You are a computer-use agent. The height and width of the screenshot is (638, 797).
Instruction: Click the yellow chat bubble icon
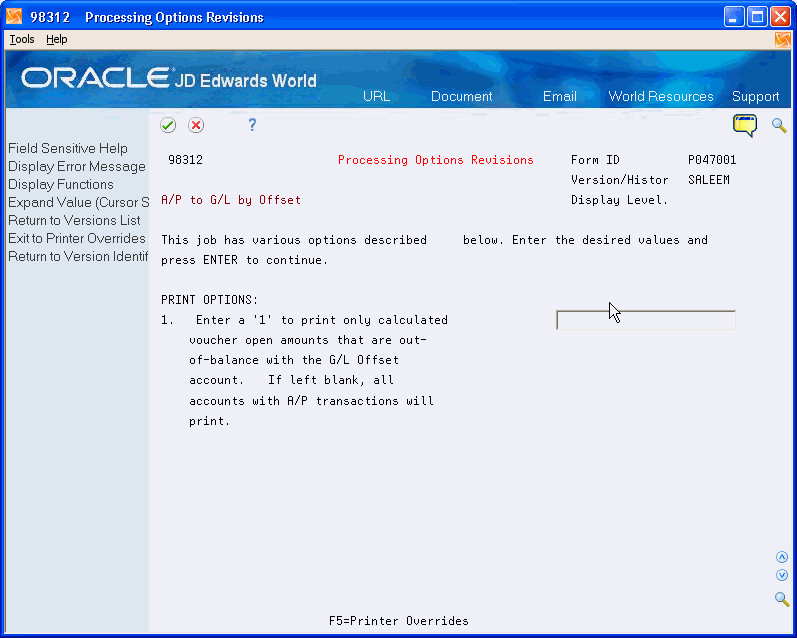coord(745,126)
